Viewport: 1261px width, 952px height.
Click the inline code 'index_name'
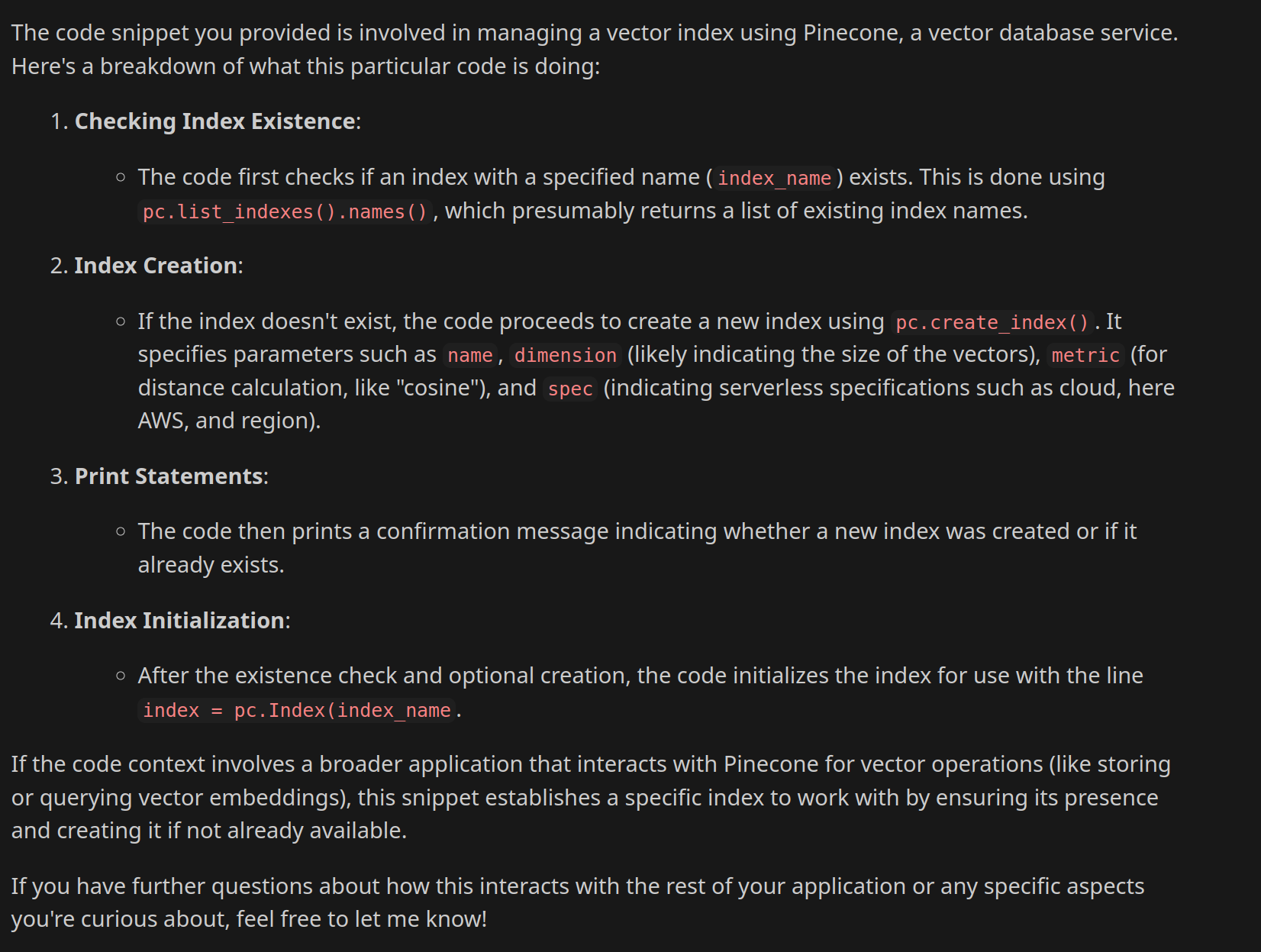pos(774,178)
